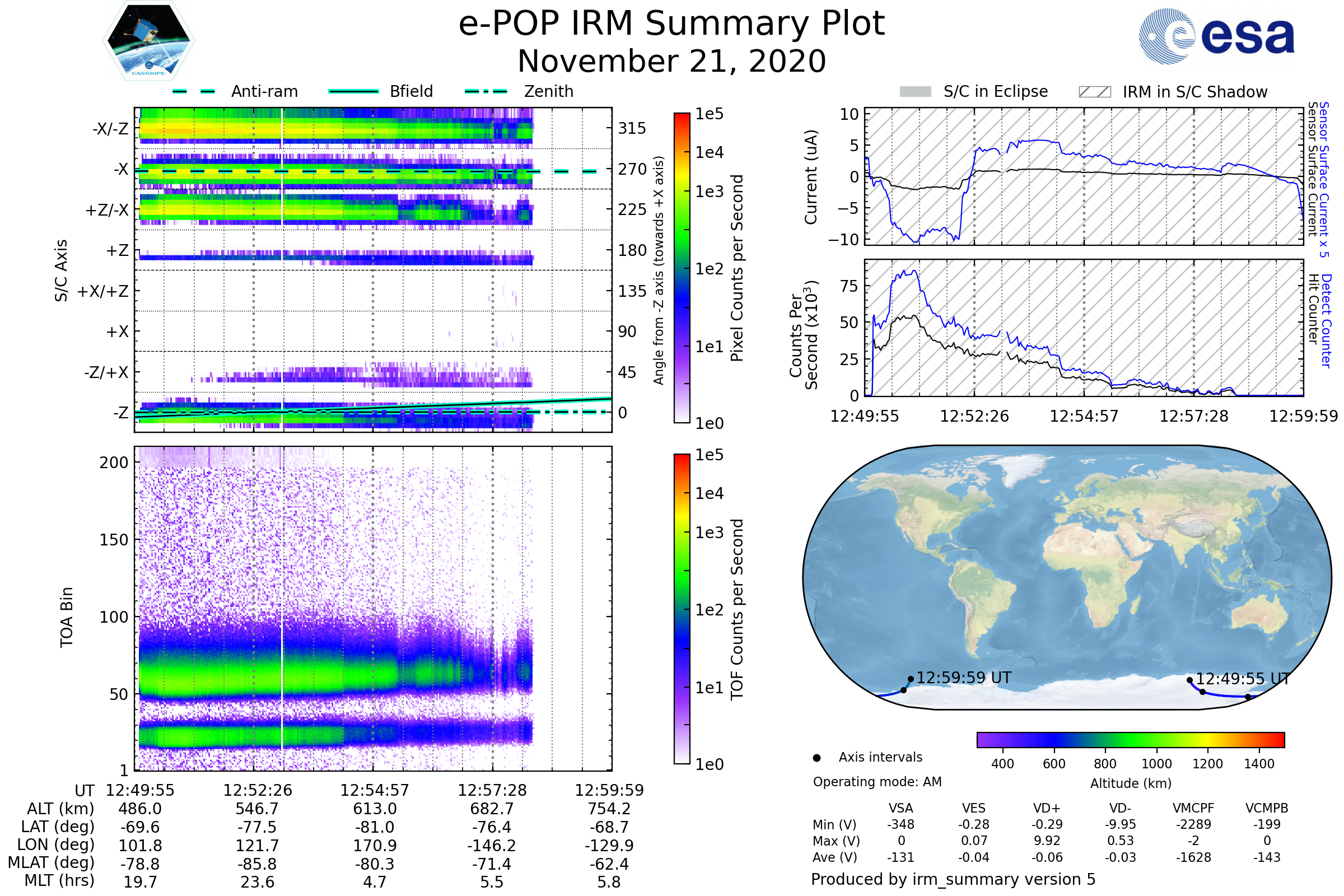Click the Operating mode: AM text

click(877, 782)
